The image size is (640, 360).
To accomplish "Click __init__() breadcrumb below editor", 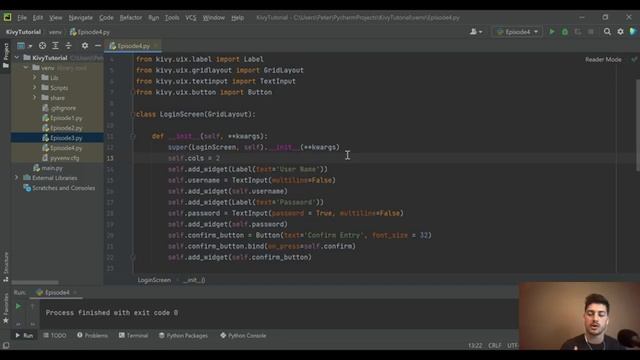I will point(194,280).
